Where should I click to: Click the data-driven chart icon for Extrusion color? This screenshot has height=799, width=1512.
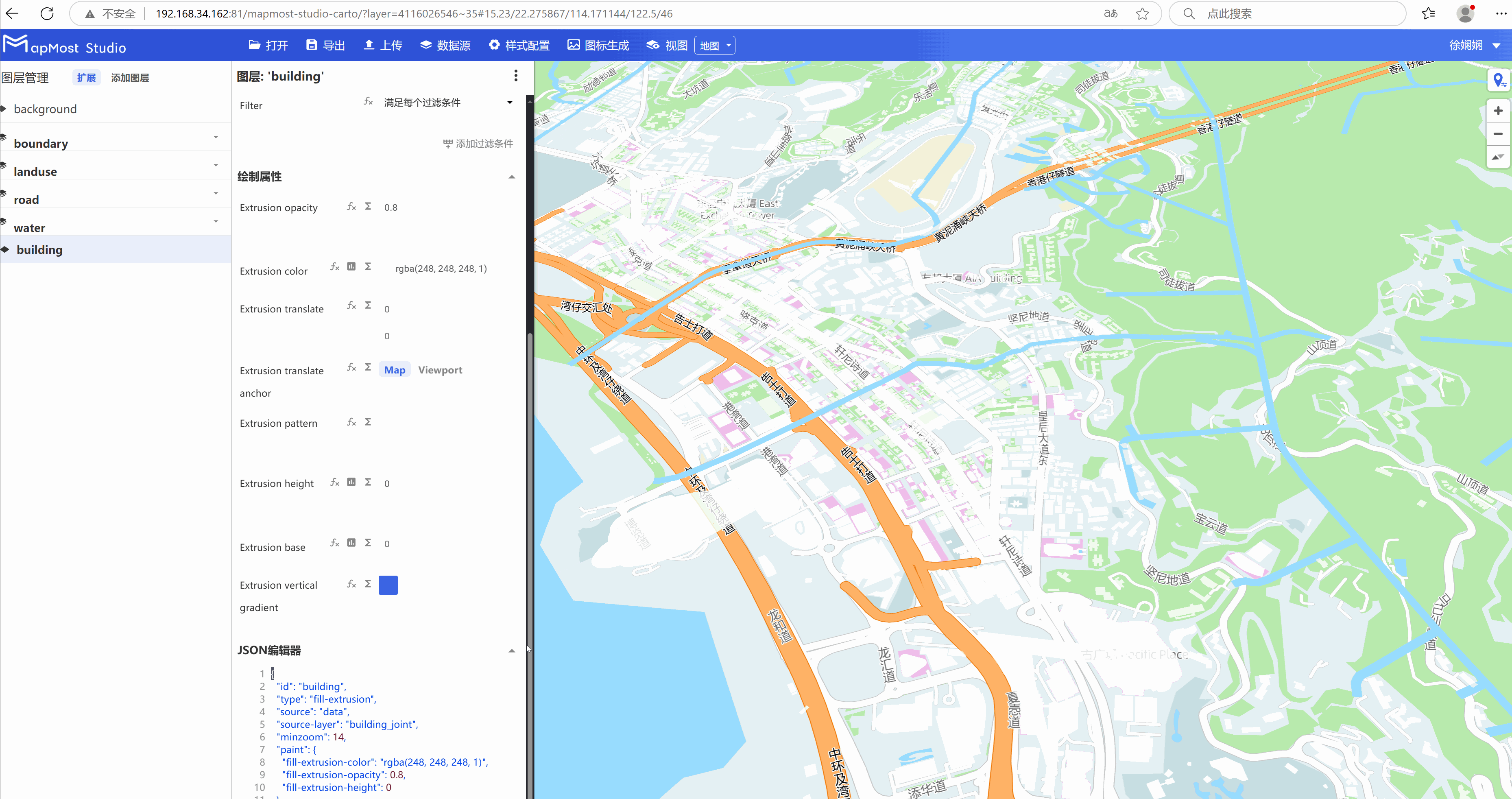(x=351, y=266)
